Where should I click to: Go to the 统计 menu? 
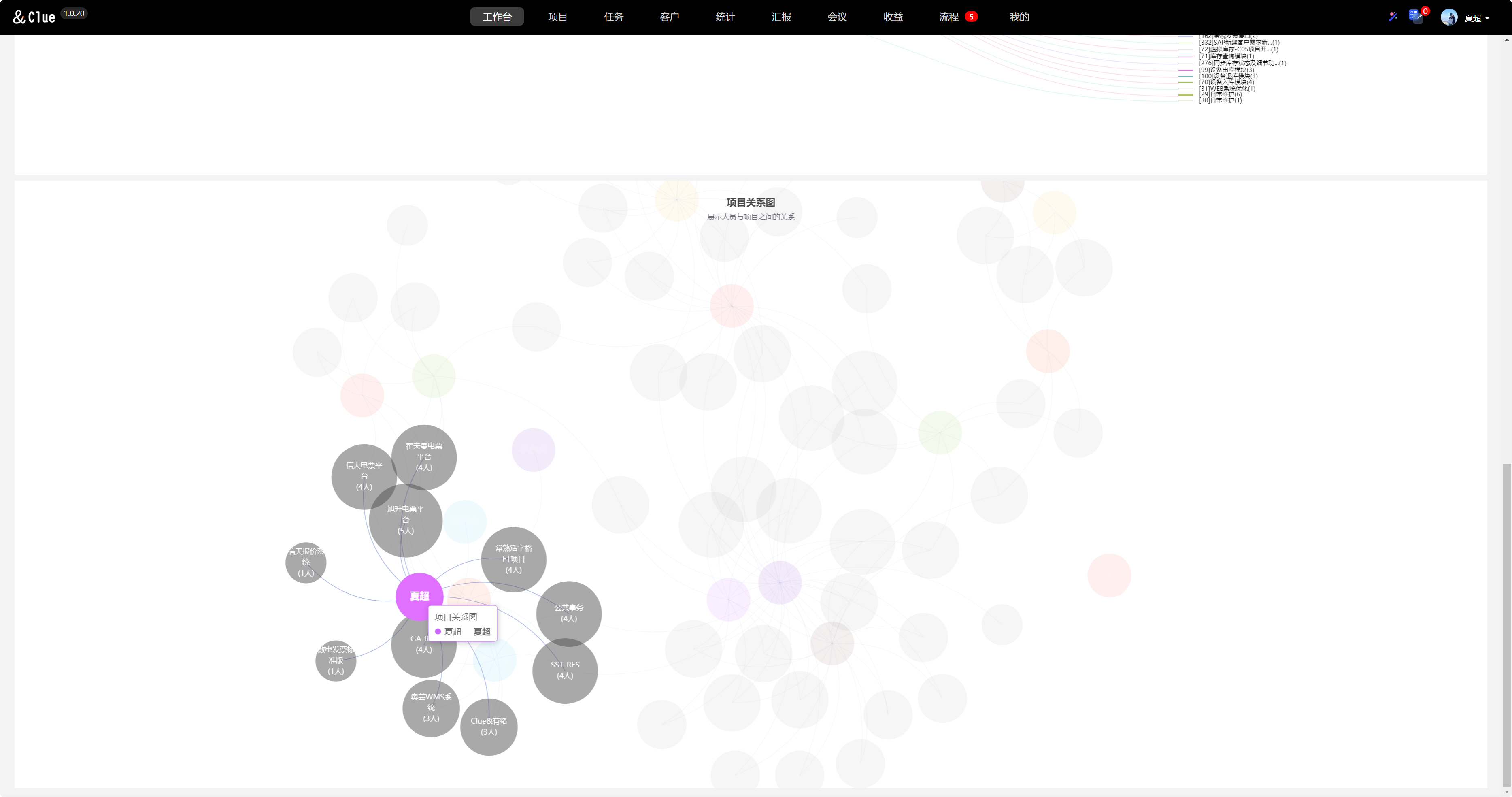[725, 17]
